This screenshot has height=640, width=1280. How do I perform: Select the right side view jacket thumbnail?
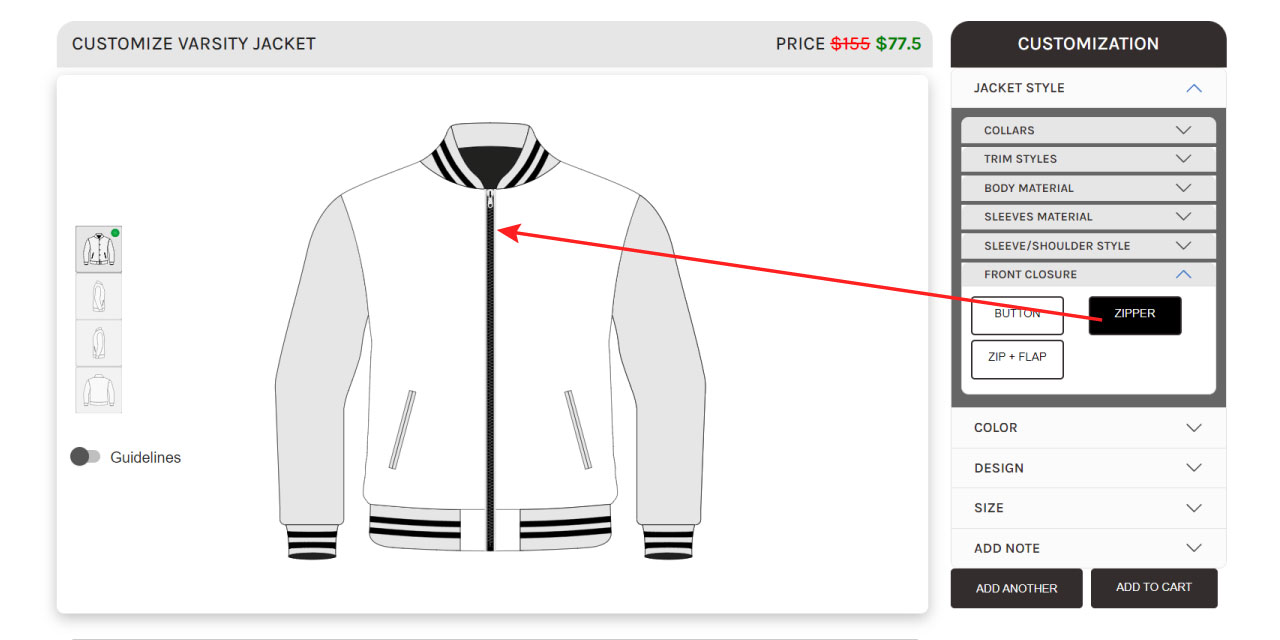(99, 296)
